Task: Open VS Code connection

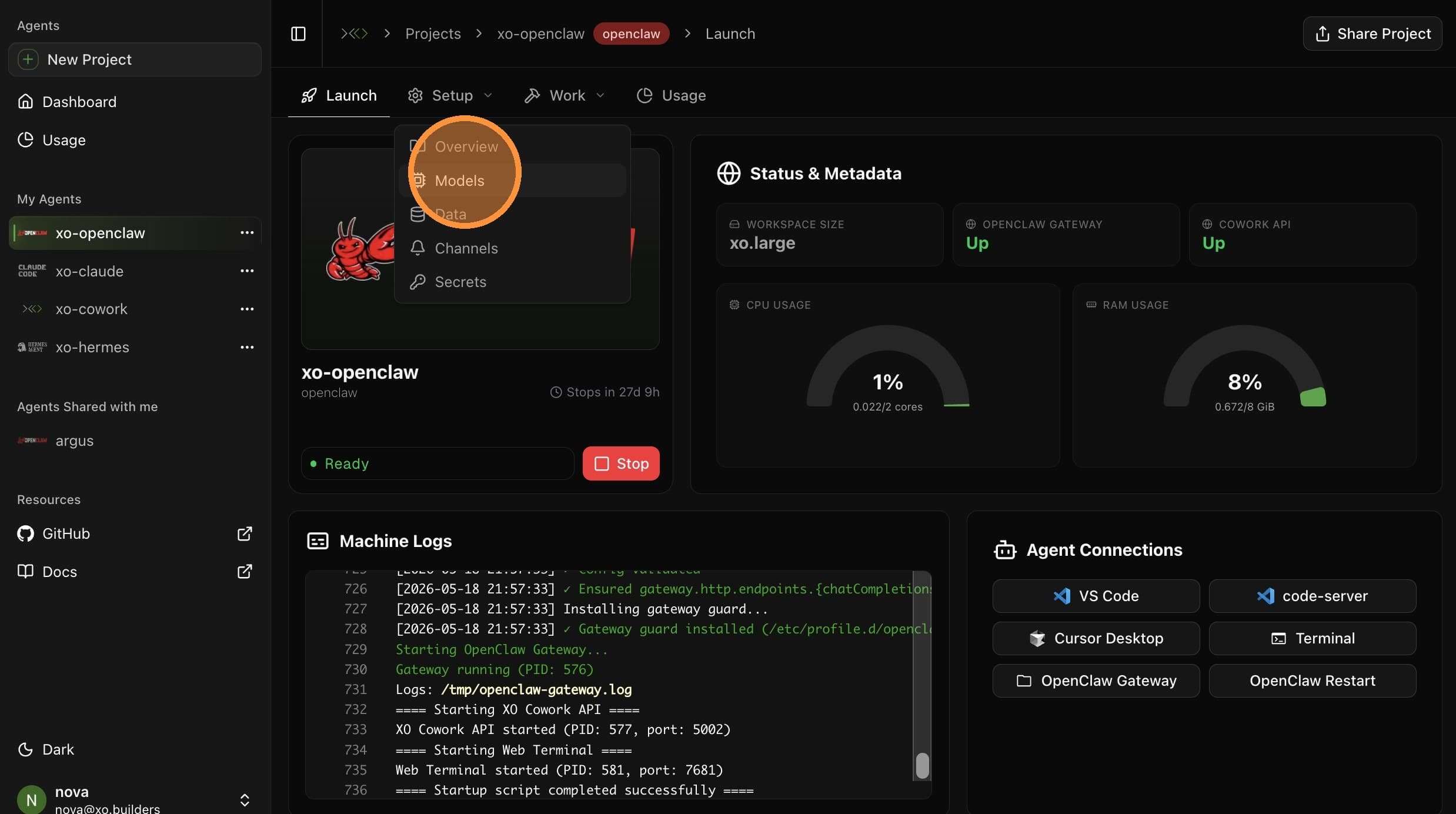Action: click(1096, 596)
